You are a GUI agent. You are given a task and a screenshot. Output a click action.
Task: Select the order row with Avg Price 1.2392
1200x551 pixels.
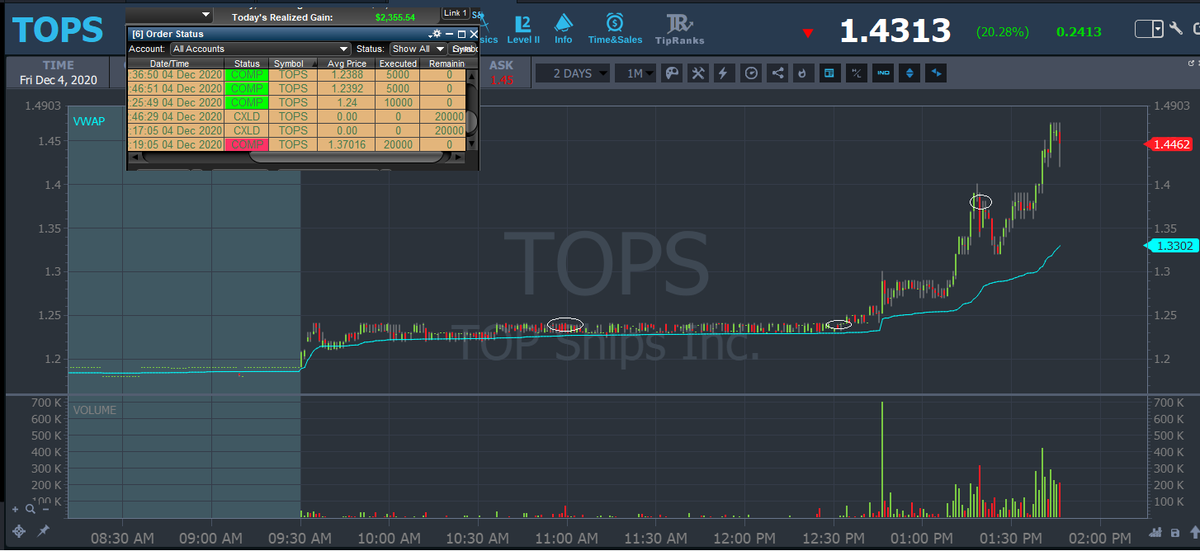click(x=296, y=88)
